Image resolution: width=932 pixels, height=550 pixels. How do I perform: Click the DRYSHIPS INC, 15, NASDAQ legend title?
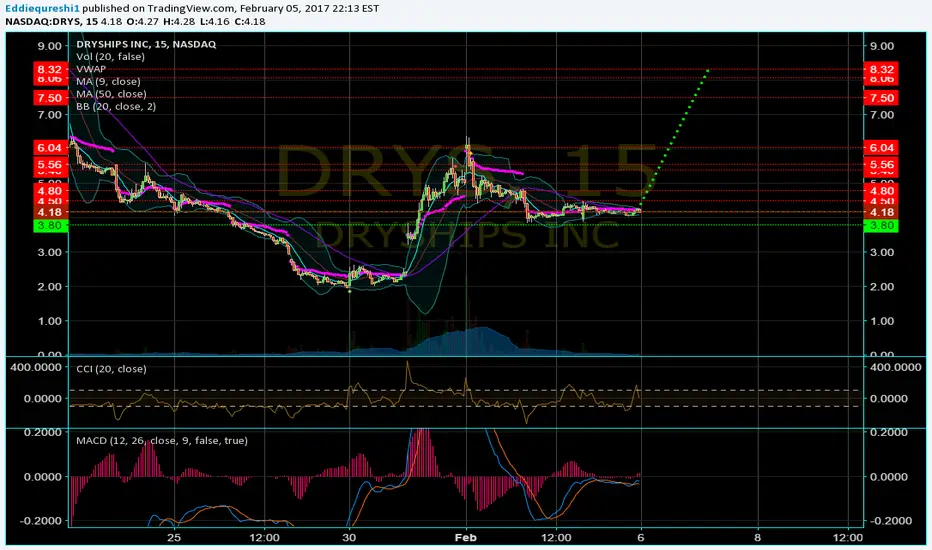[146, 44]
